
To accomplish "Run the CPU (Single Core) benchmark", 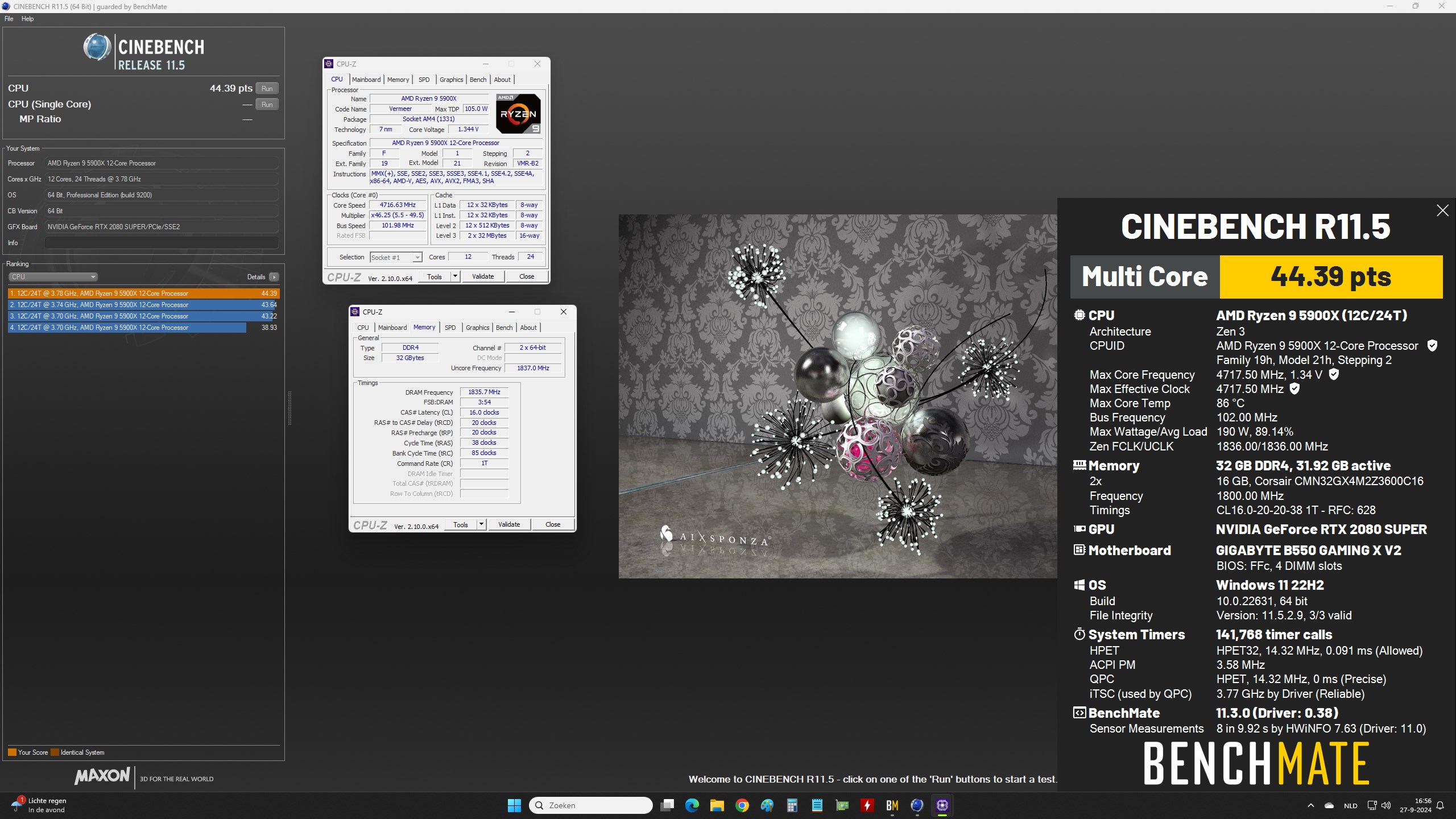I will click(267, 104).
